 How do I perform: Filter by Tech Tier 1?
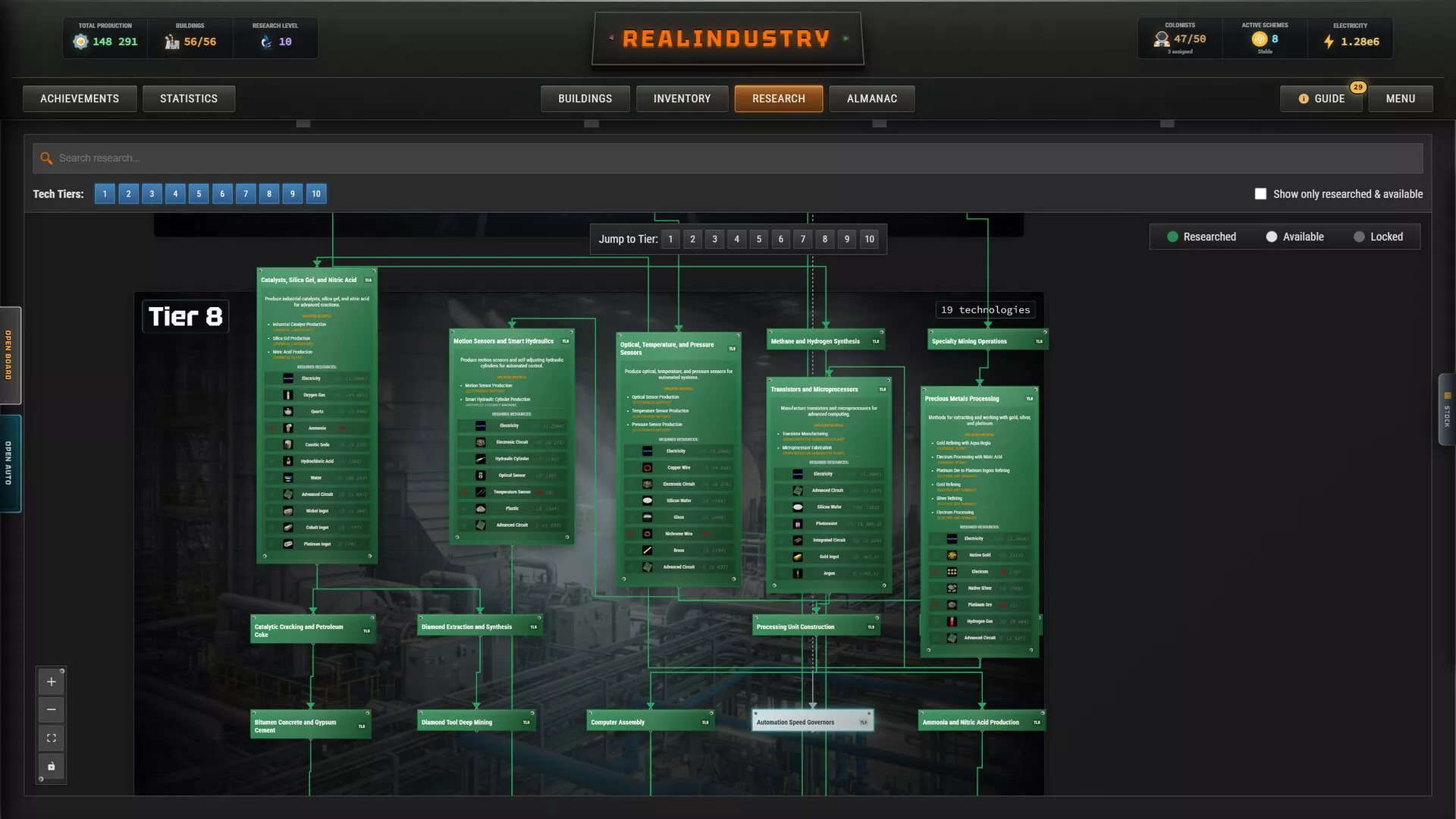click(x=105, y=194)
